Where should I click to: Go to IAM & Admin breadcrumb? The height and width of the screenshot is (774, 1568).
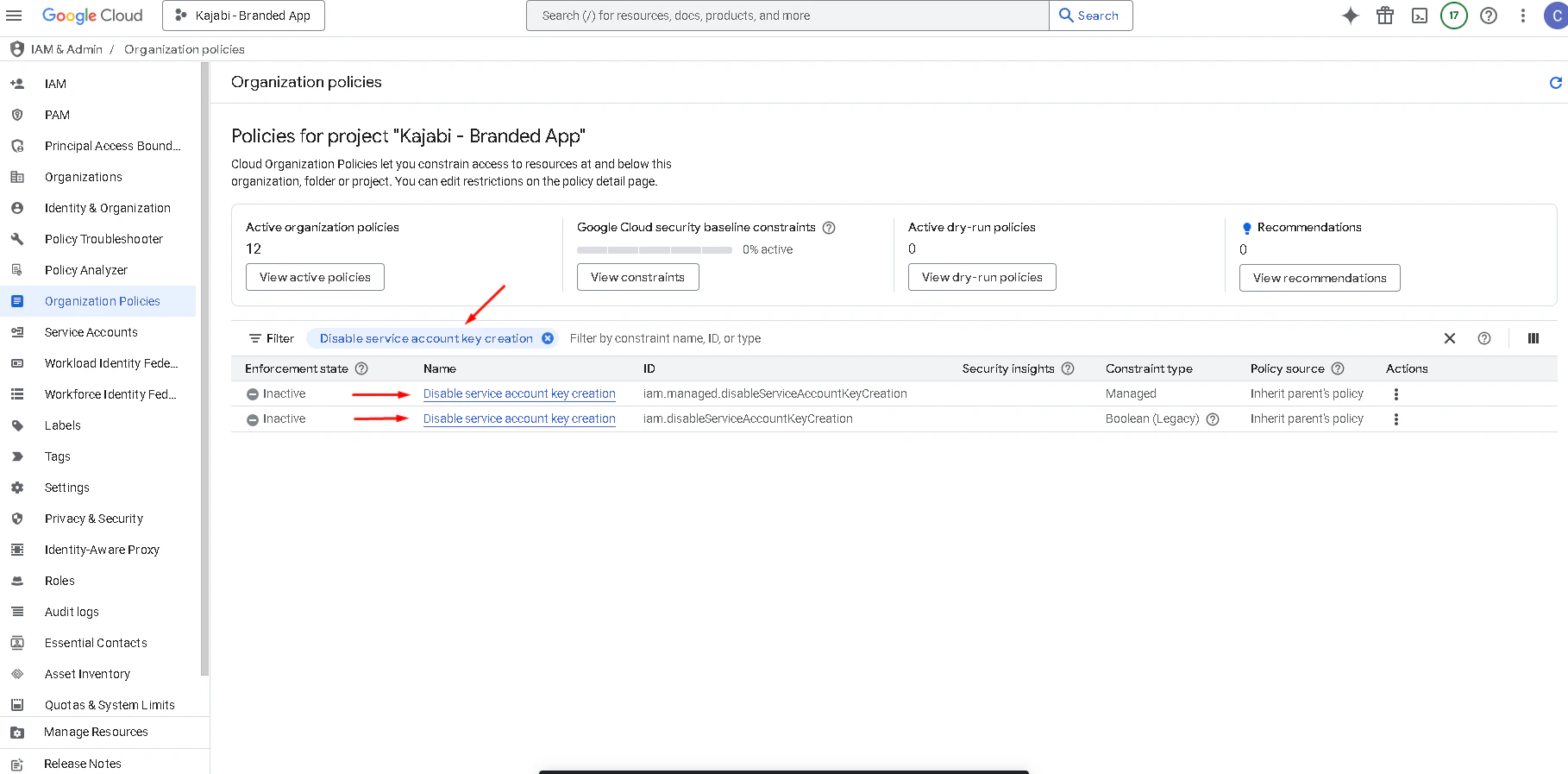[66, 49]
